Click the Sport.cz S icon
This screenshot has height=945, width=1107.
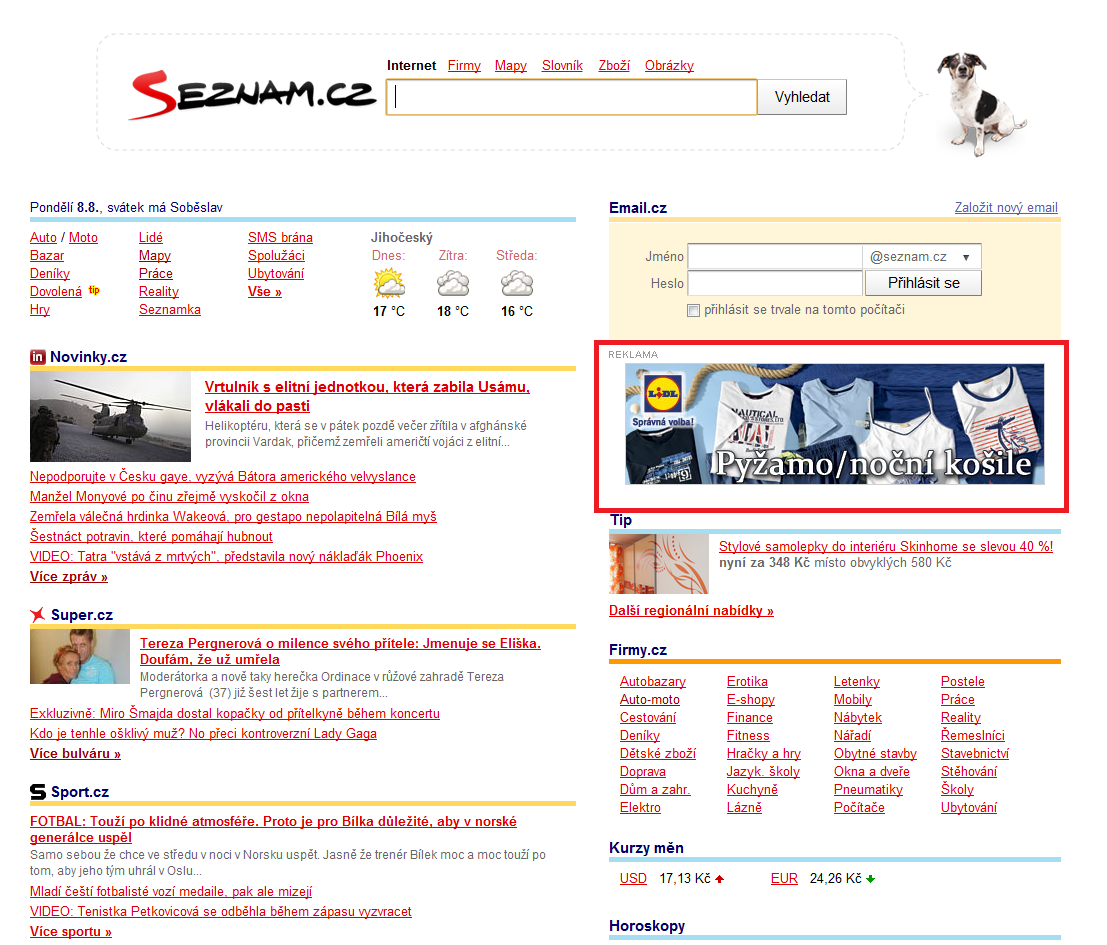[37, 792]
